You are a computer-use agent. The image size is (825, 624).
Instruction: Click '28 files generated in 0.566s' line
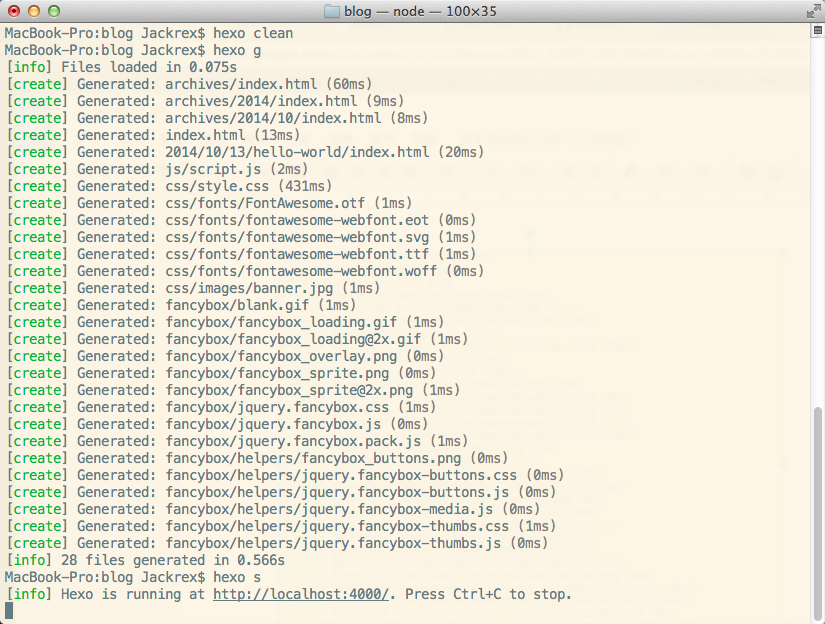(173, 560)
